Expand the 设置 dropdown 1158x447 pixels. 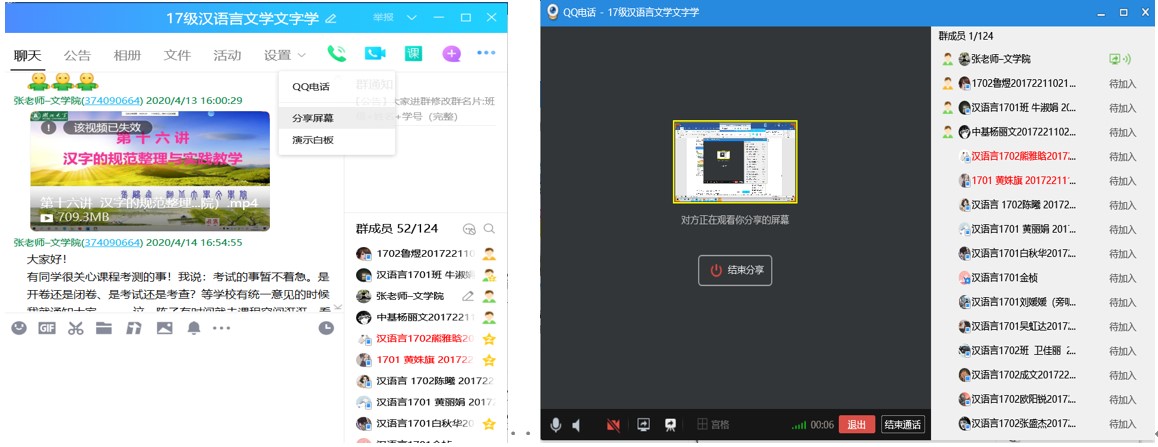click(x=285, y=55)
